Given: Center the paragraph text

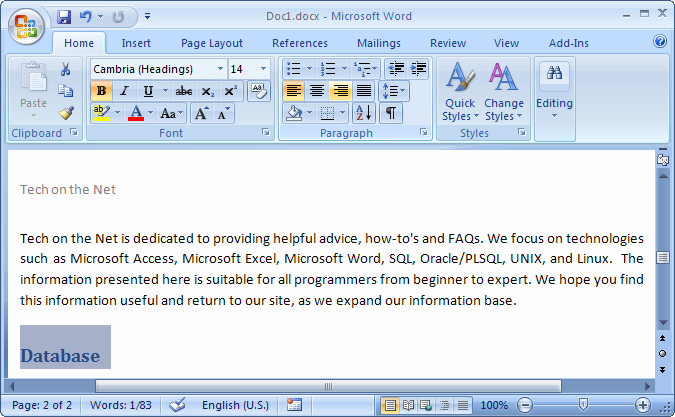Looking at the screenshot, I should point(317,91).
